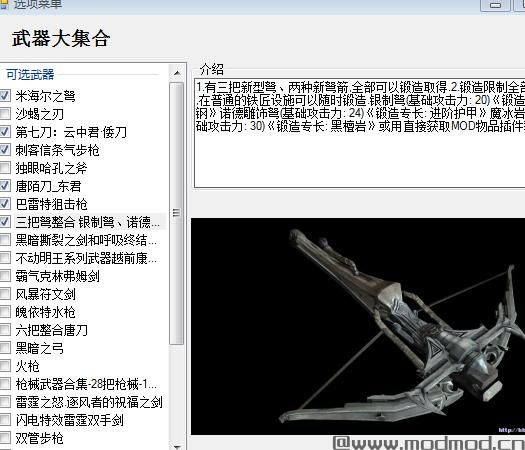Check 黑暗撕裂之剑和呼吸终结 checkbox

5,240
